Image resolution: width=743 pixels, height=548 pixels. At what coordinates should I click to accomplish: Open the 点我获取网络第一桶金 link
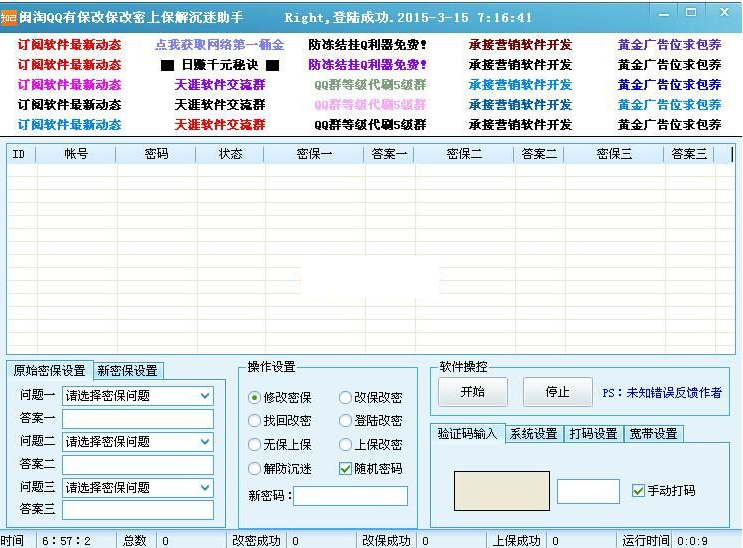219,45
